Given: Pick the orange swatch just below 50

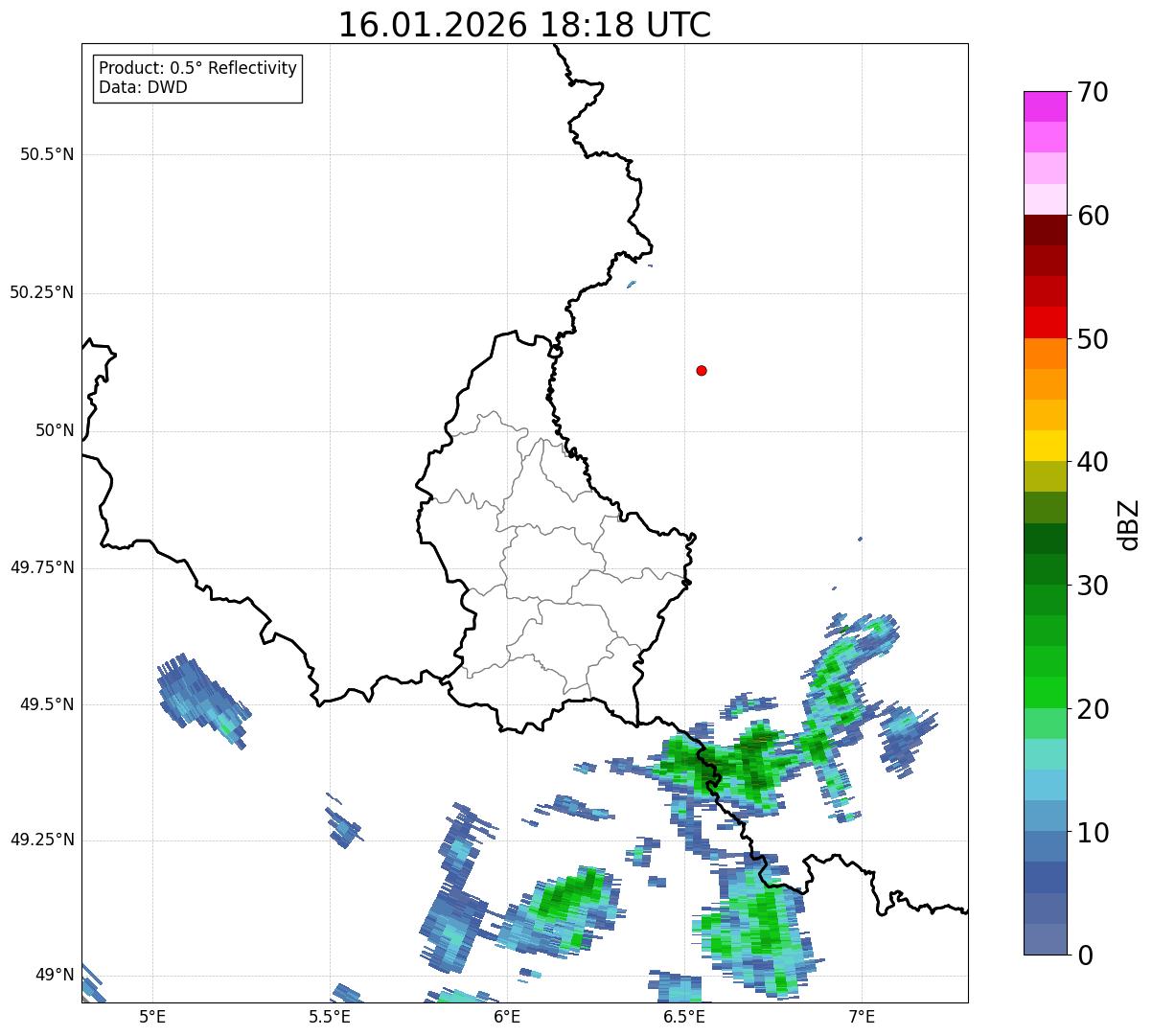Looking at the screenshot, I should coord(1046,354).
